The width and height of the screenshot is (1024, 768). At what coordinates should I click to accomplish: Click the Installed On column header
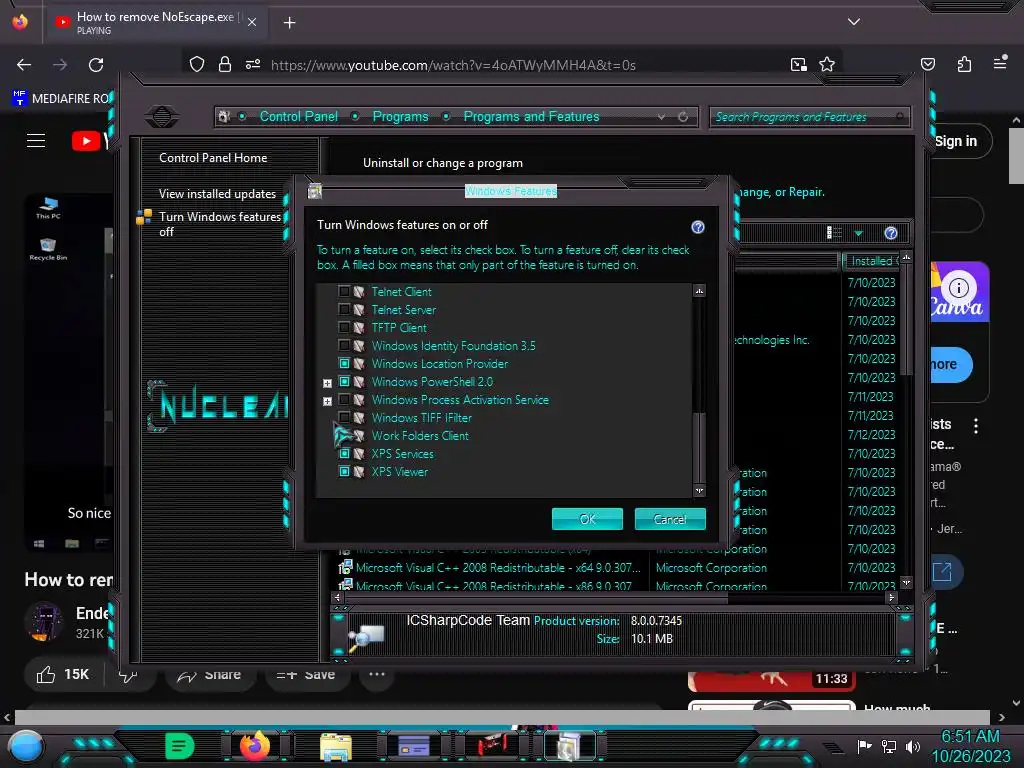[872, 261]
